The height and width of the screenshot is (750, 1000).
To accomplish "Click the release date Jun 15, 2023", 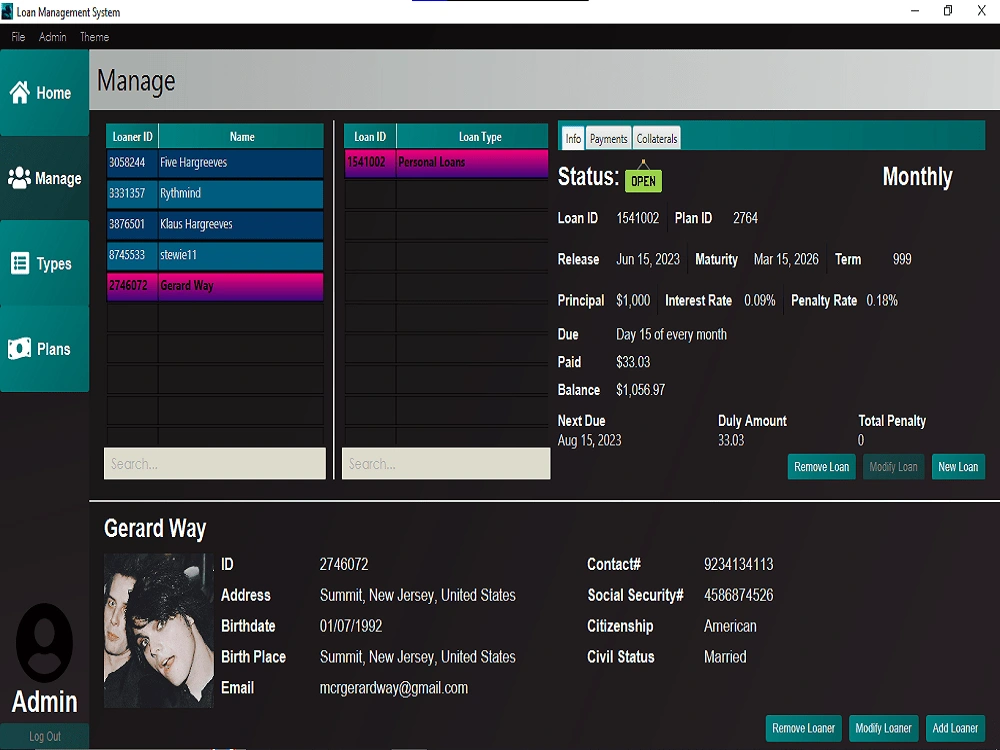I will point(647,260).
